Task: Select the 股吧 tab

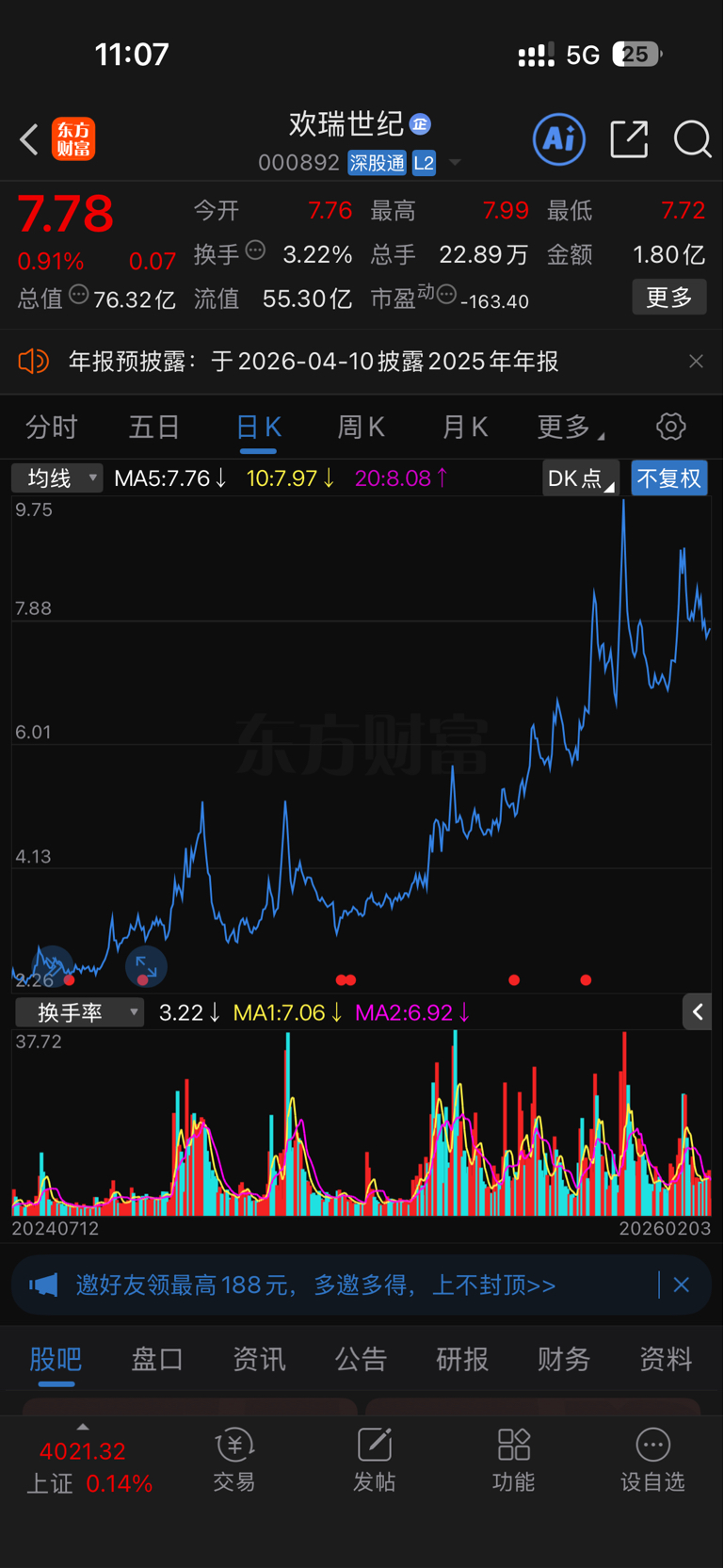Action: pos(56,1359)
